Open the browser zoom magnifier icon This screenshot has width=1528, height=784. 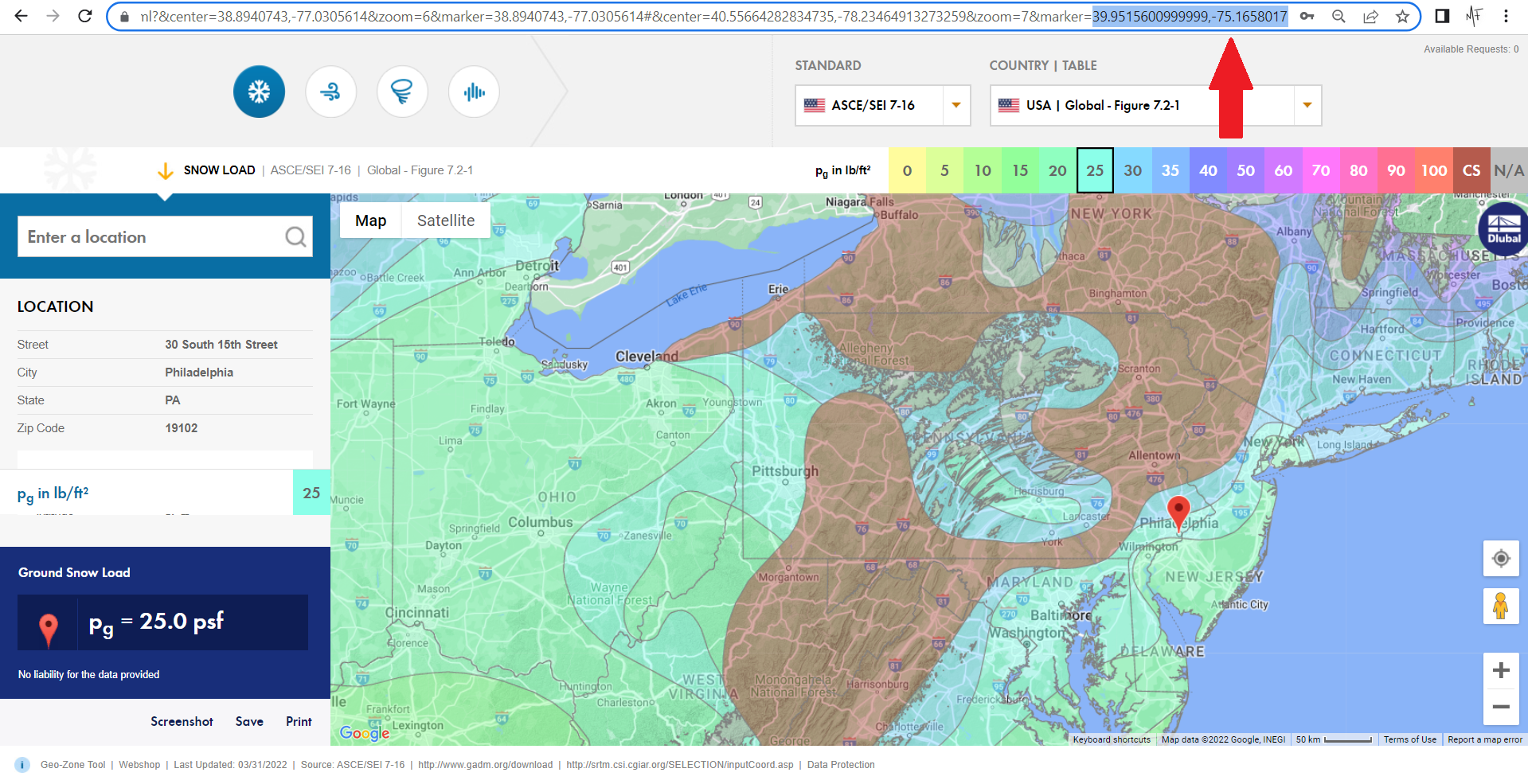coord(1338,16)
